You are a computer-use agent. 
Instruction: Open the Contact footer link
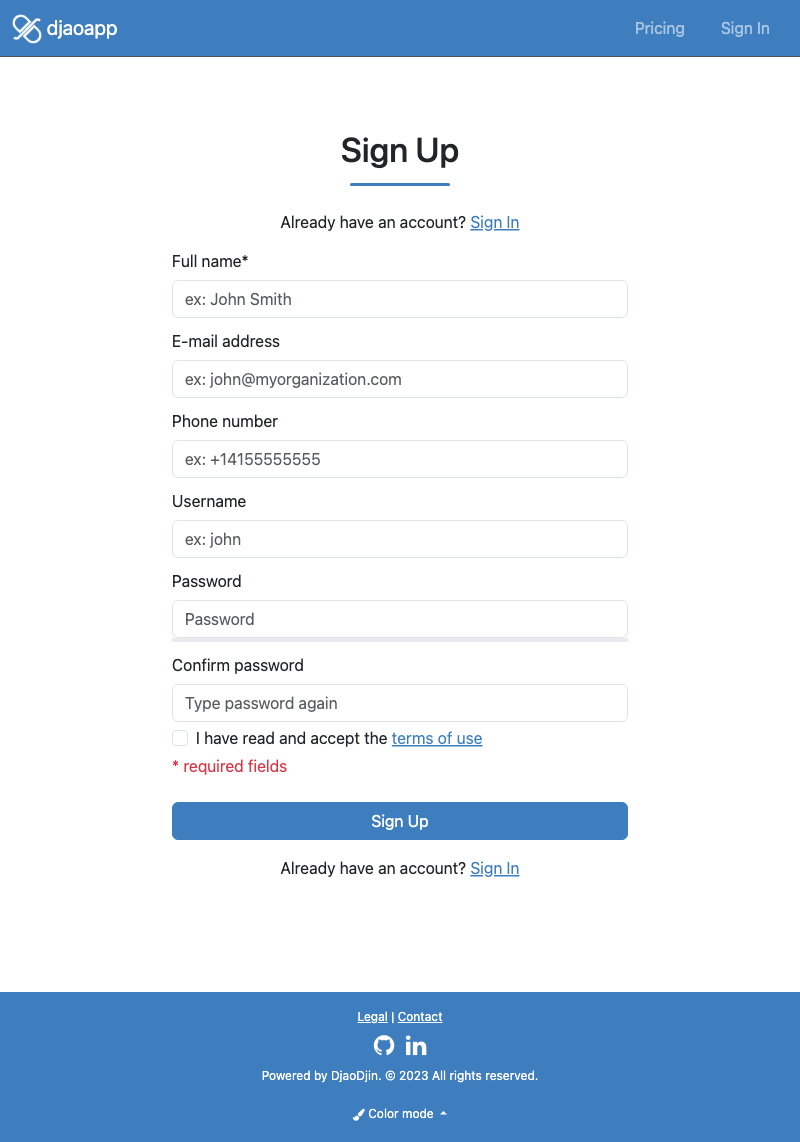pos(420,1017)
